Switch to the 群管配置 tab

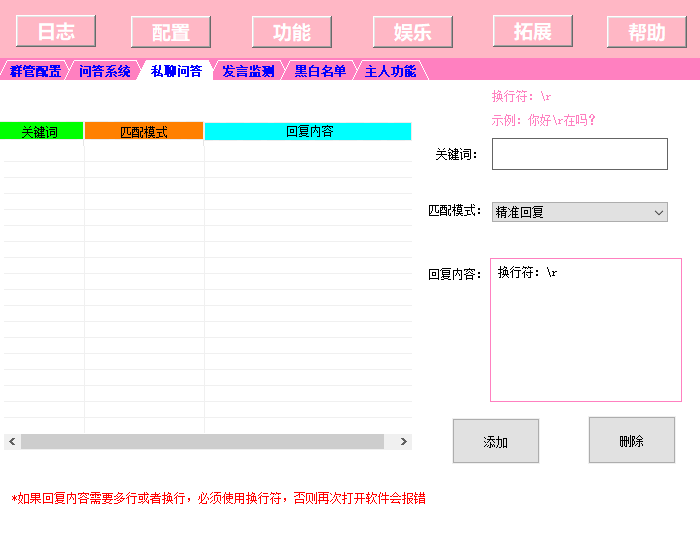tap(35, 71)
